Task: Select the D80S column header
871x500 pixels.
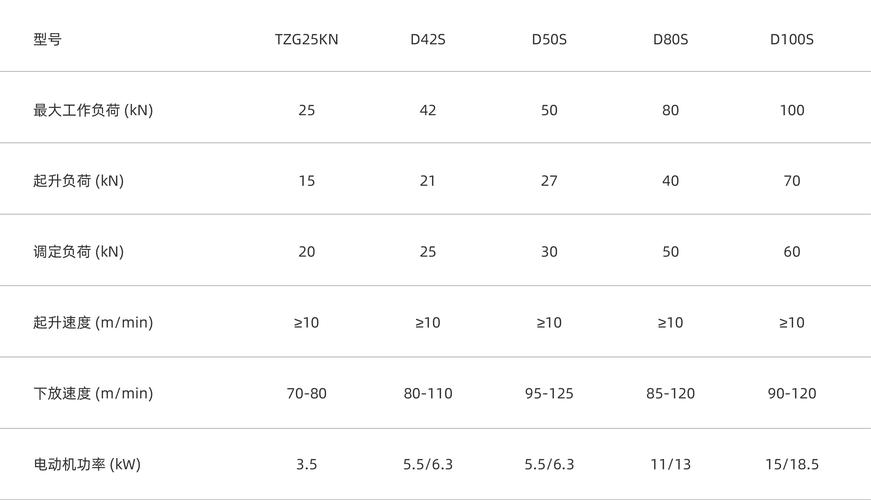Action: [670, 40]
